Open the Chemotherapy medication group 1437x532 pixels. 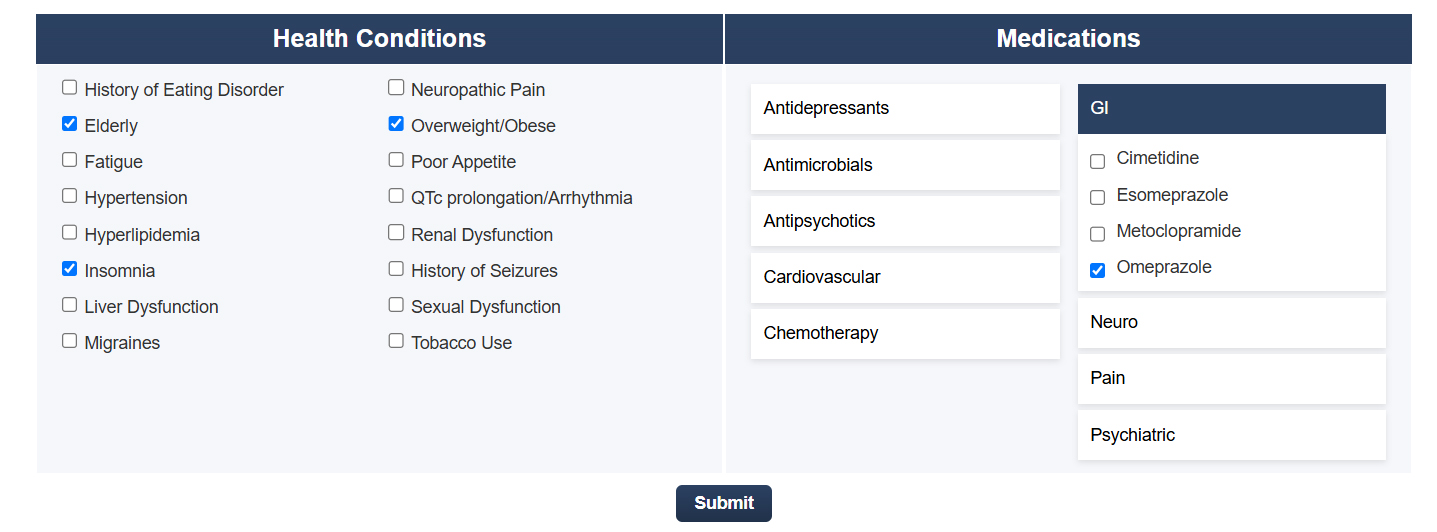905,333
